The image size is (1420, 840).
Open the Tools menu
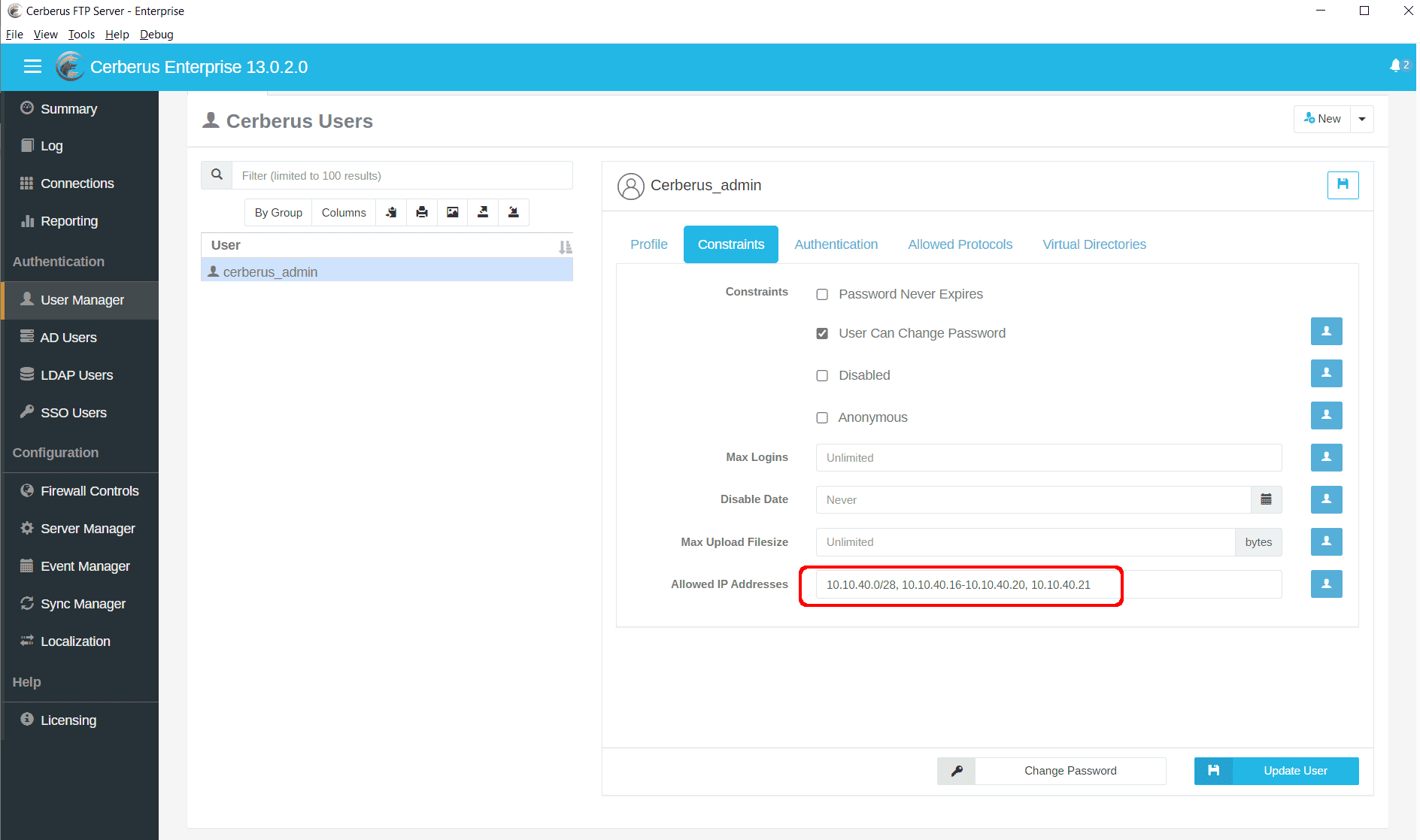(x=81, y=35)
